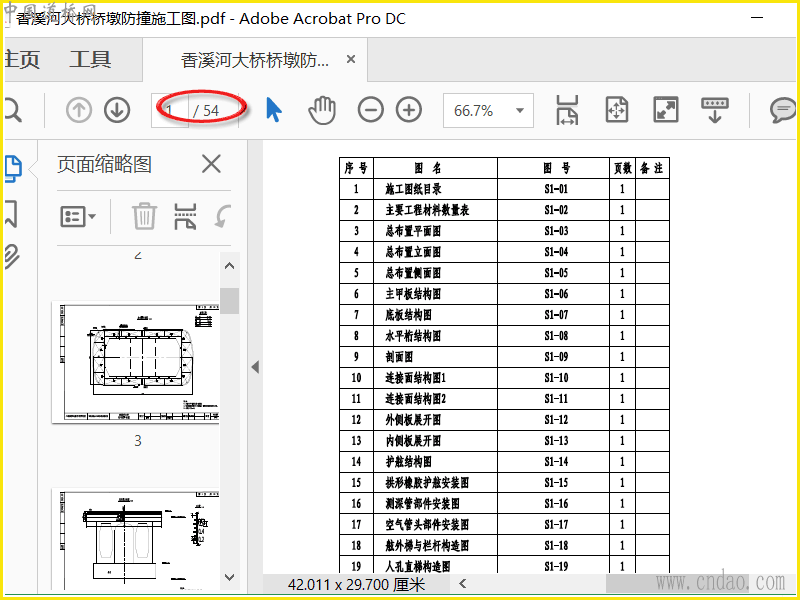This screenshot has height=600, width=800.
Task: Click the fit one full page icon
Action: [x=616, y=110]
